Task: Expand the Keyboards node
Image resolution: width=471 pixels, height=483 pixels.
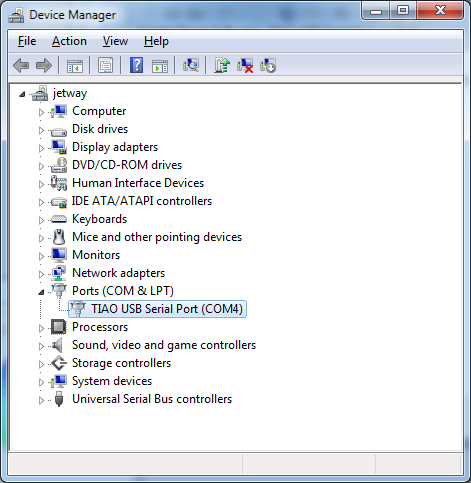Action: pyautogui.click(x=41, y=220)
